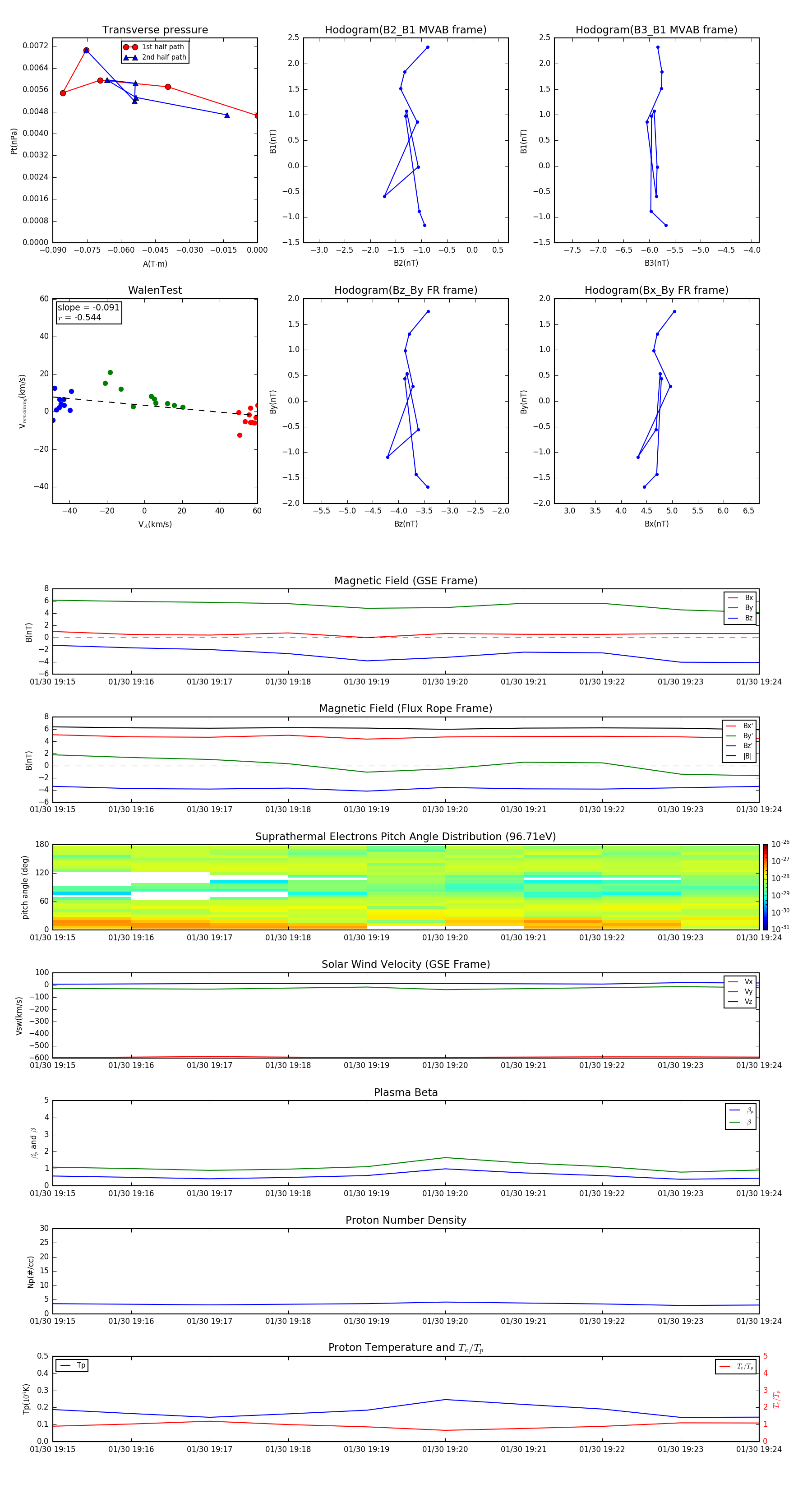Click the "Plasma Beta" plot title
812x1489 pixels.
[x=406, y=1093]
